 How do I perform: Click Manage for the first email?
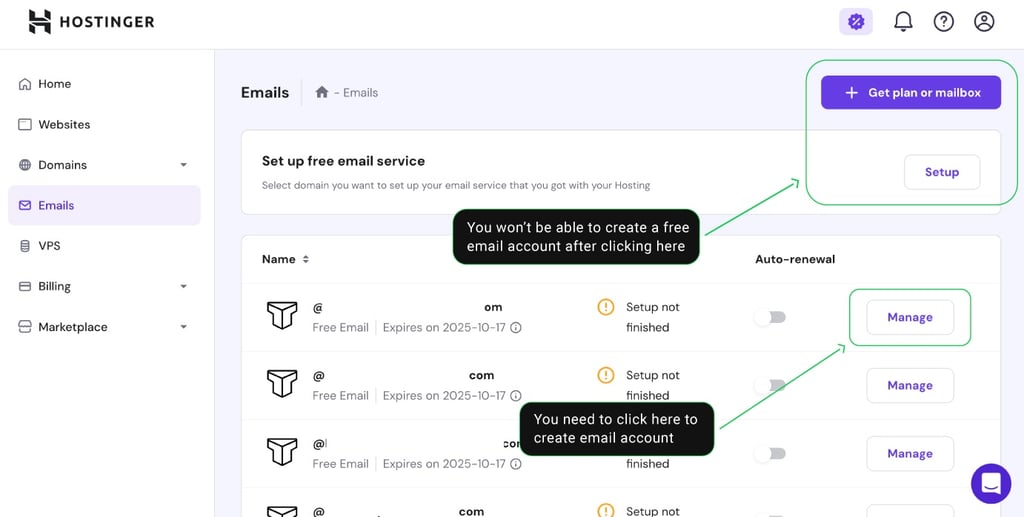pyautogui.click(x=910, y=317)
